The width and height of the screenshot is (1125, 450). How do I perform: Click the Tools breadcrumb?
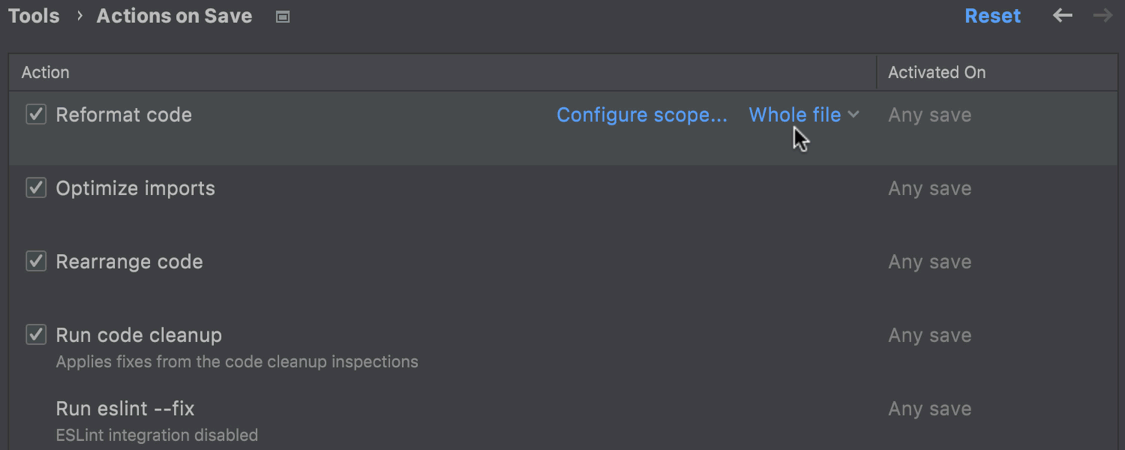pos(34,17)
